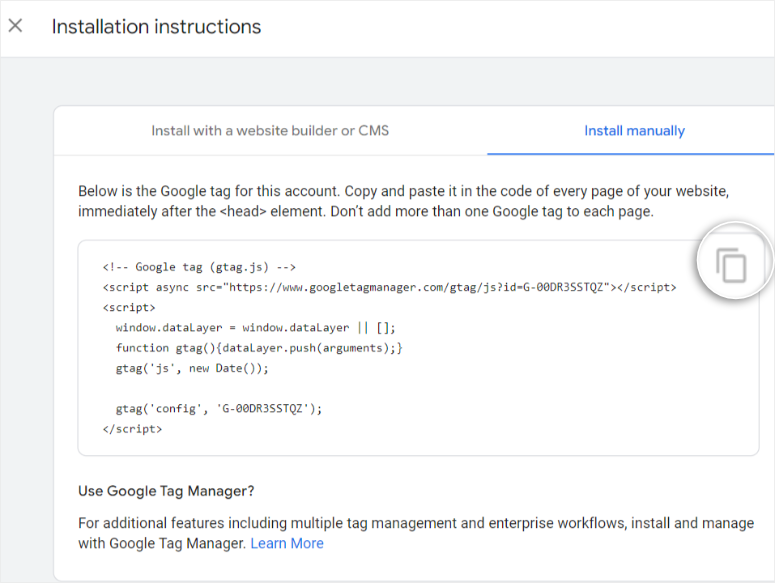Image resolution: width=775 pixels, height=583 pixels.
Task: Click the window.dataLayer assignment line
Action: [x=255, y=328]
